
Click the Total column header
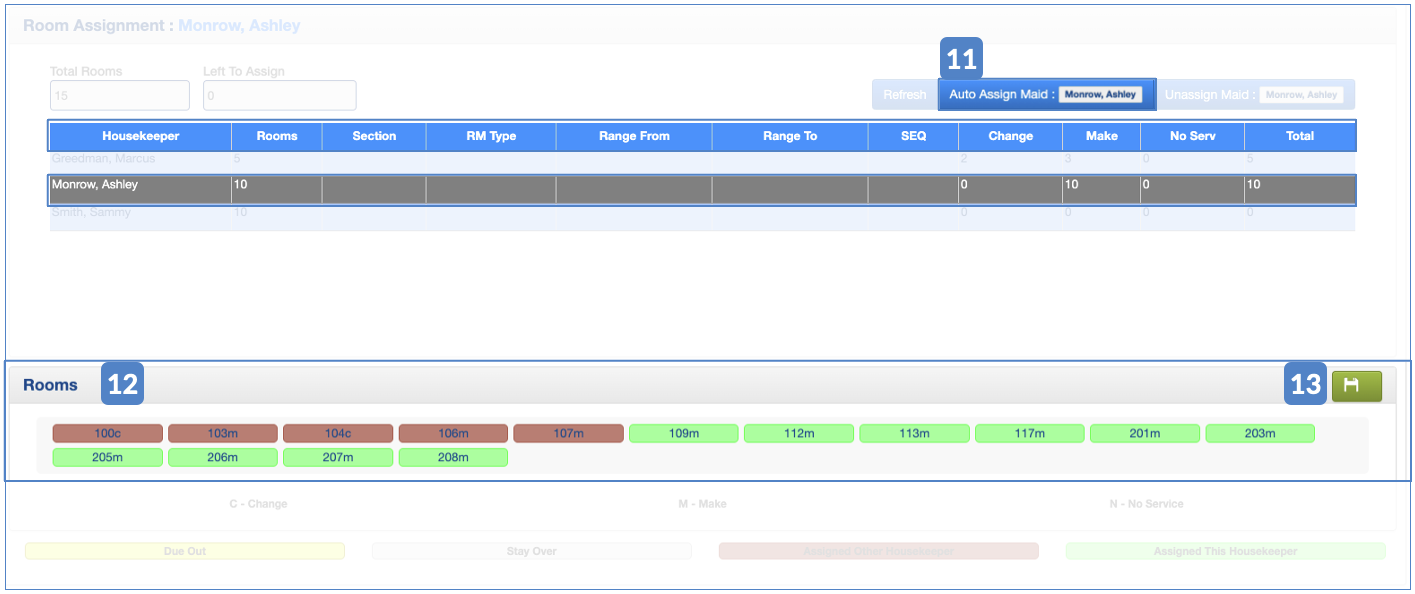[x=1299, y=136]
